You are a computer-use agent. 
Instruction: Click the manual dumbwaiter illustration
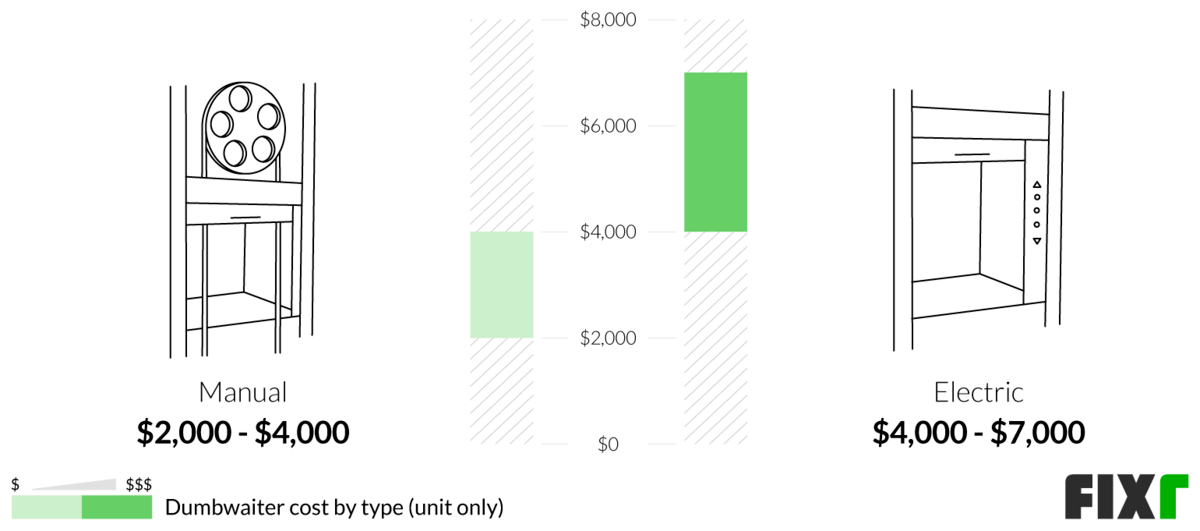click(x=243, y=220)
